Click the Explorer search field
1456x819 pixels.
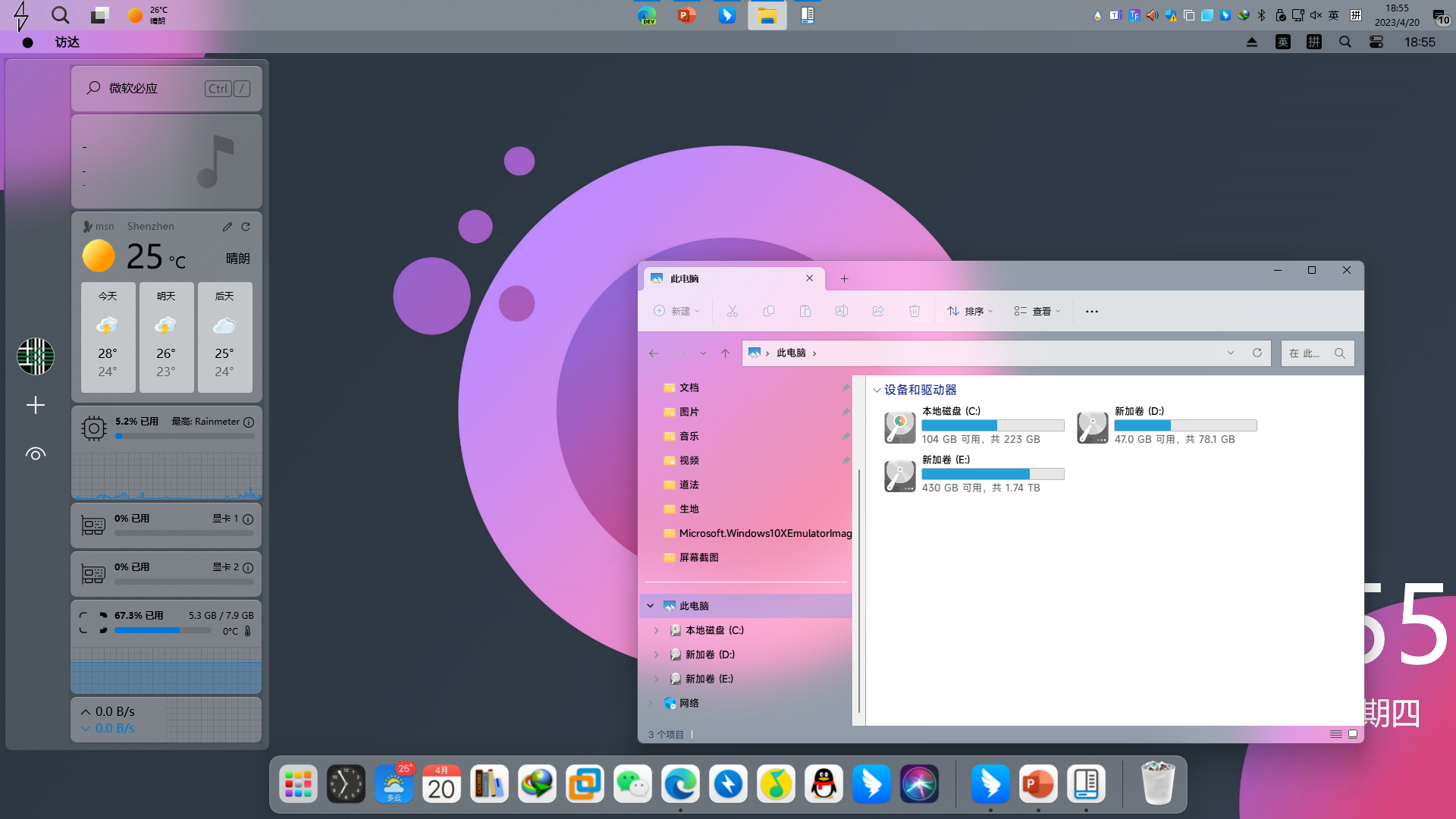tap(1317, 353)
